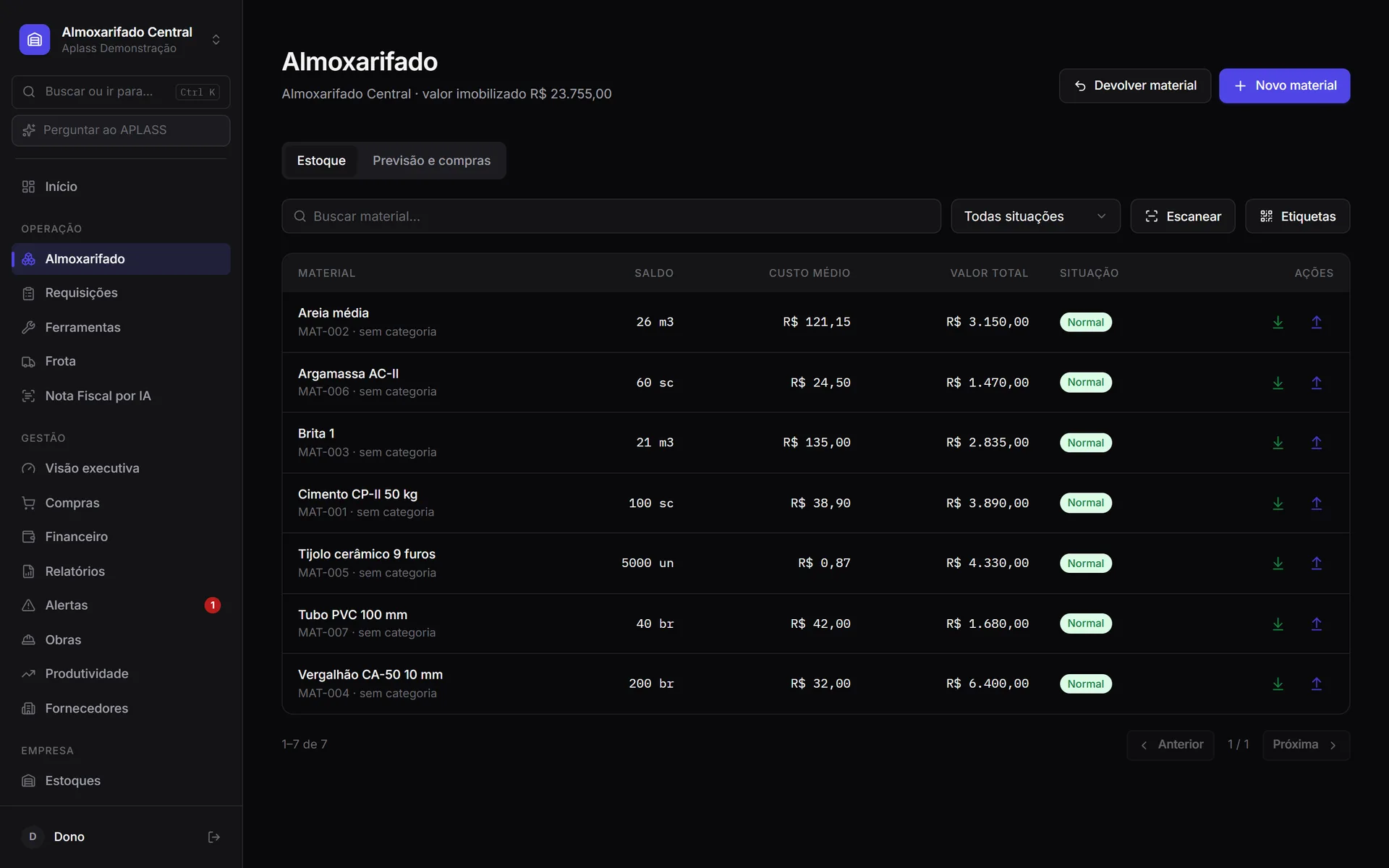The image size is (1389, 868).
Task: Click the purple exit arrow for Brita 1
Action: point(1316,443)
